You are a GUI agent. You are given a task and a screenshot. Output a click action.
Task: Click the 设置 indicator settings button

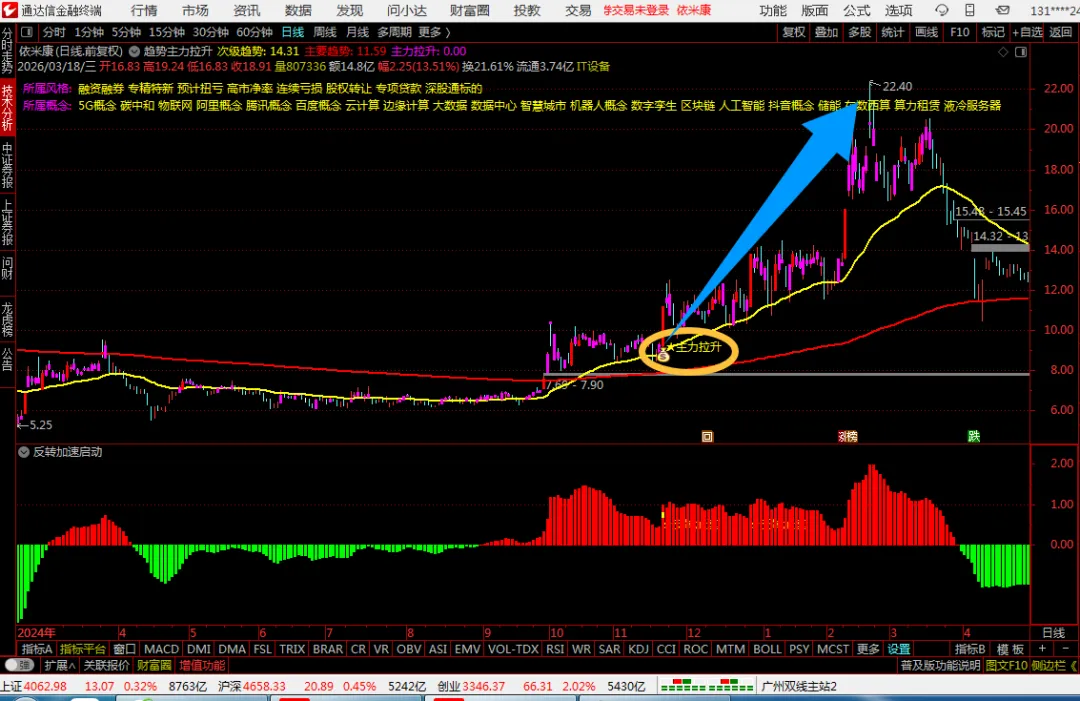pos(899,649)
